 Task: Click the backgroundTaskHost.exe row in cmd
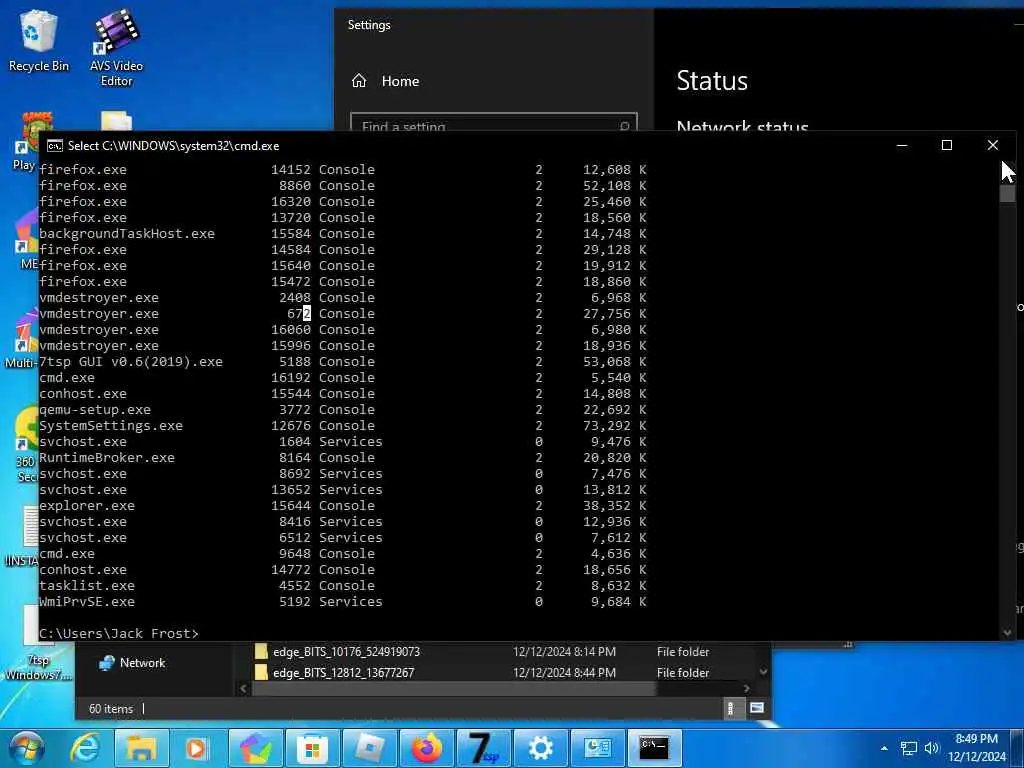click(x=342, y=234)
